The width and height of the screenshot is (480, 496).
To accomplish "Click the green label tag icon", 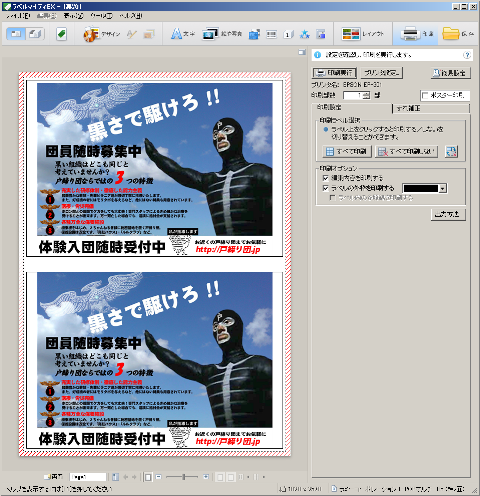I will 61,34.
